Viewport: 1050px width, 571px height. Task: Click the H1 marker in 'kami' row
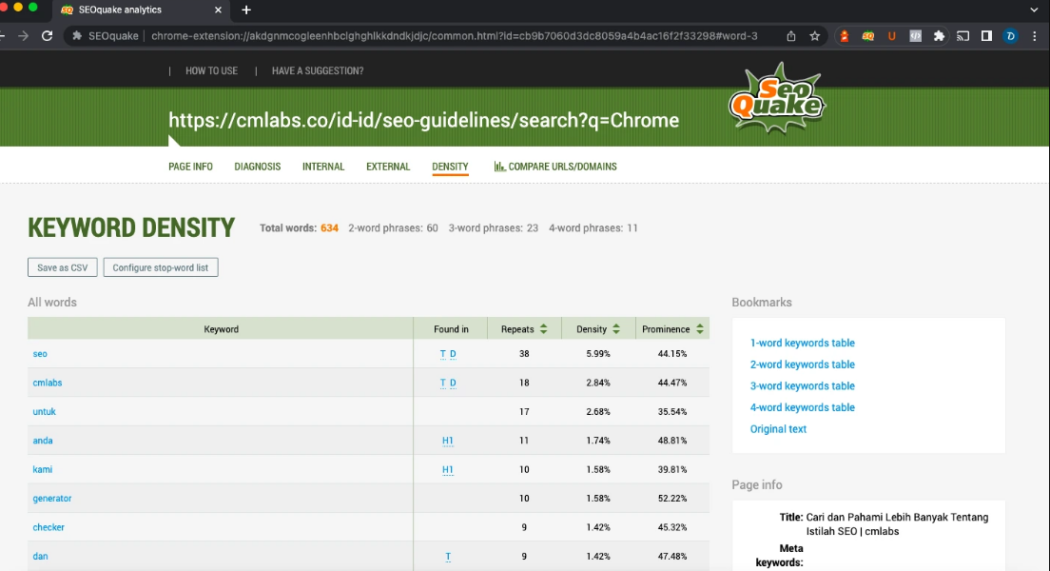tap(447, 469)
